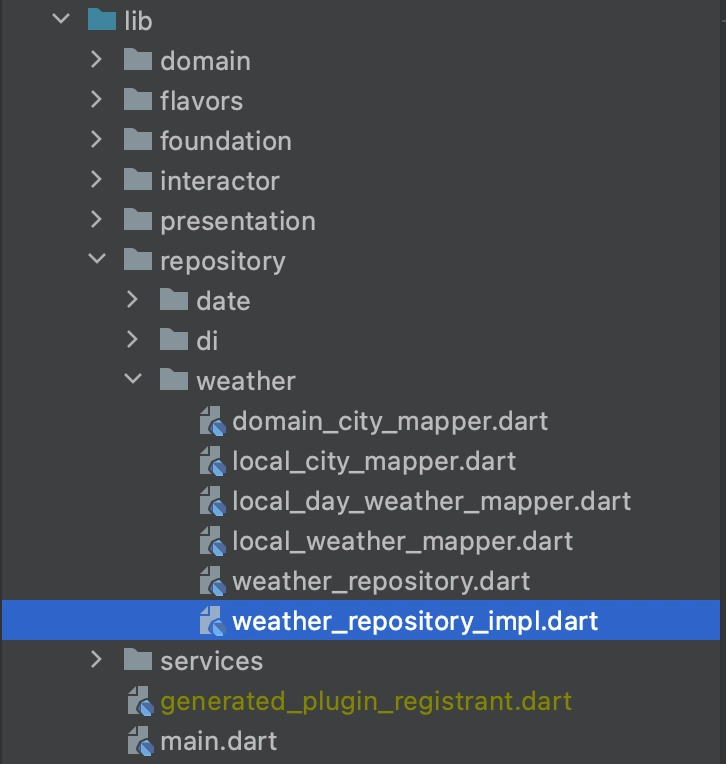Open local_weather_mapper.dart file name

tap(402, 541)
